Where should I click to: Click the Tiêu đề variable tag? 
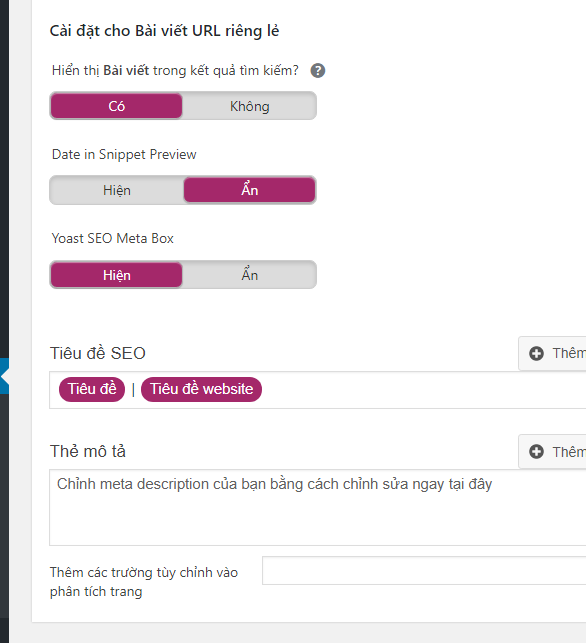(x=92, y=389)
